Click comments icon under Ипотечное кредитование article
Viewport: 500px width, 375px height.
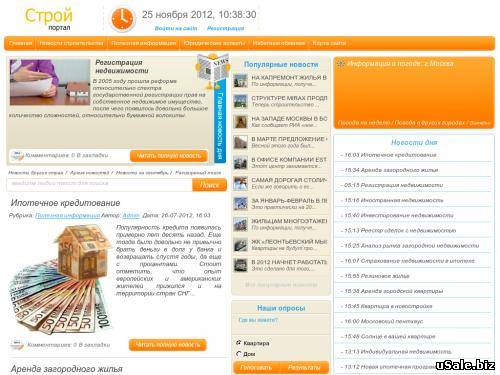(x=17, y=344)
